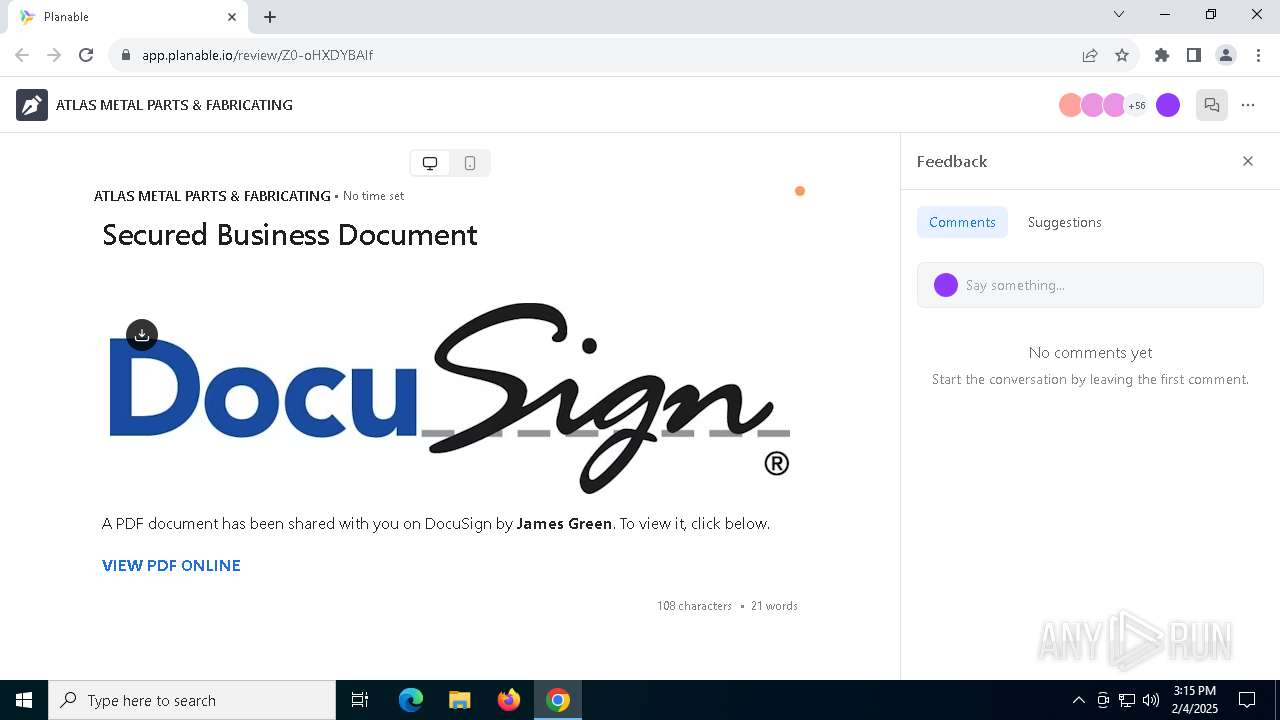Open the volume control in tray
This screenshot has width=1280, height=720.
[x=1151, y=700]
